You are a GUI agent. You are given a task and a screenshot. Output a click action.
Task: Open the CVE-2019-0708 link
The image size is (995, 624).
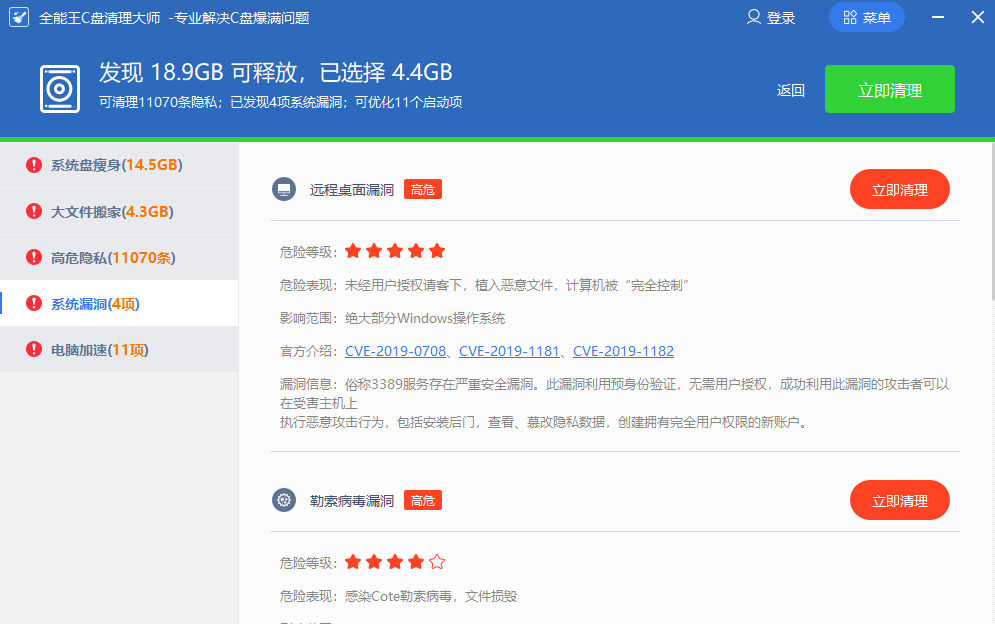pos(396,351)
